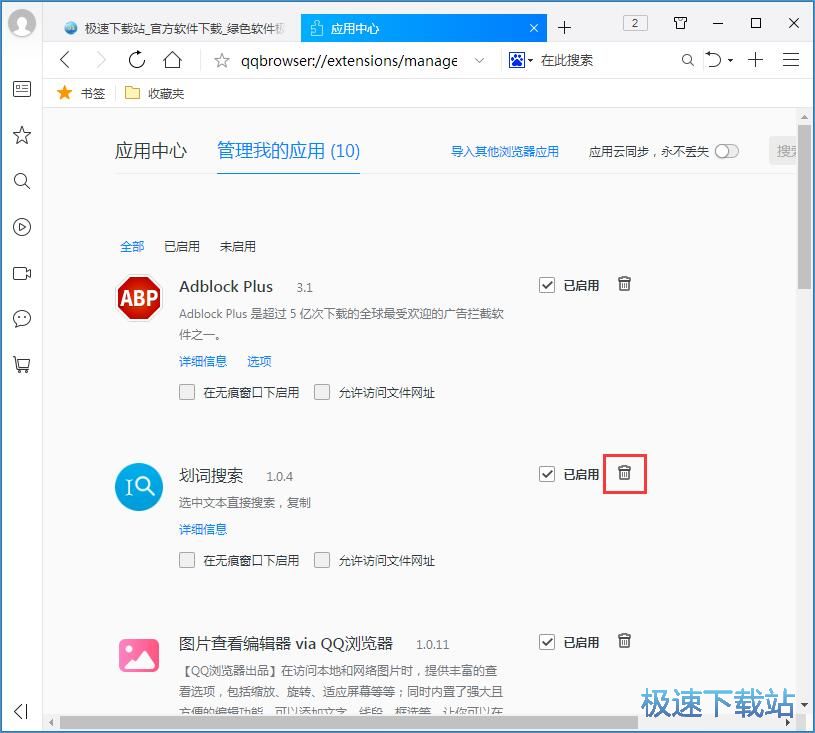Open the user avatar profile icon
The image size is (815, 733).
click(x=22, y=23)
